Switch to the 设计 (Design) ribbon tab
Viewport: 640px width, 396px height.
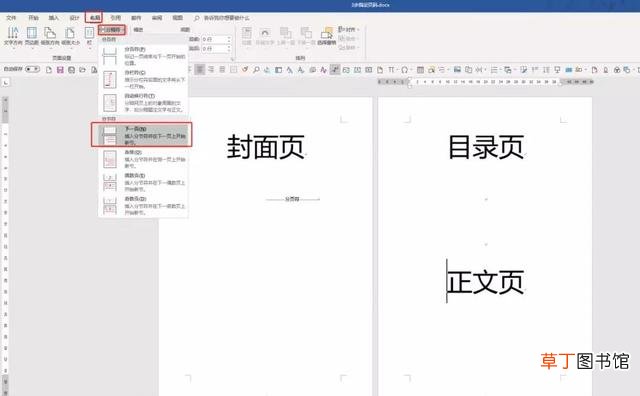pos(74,18)
